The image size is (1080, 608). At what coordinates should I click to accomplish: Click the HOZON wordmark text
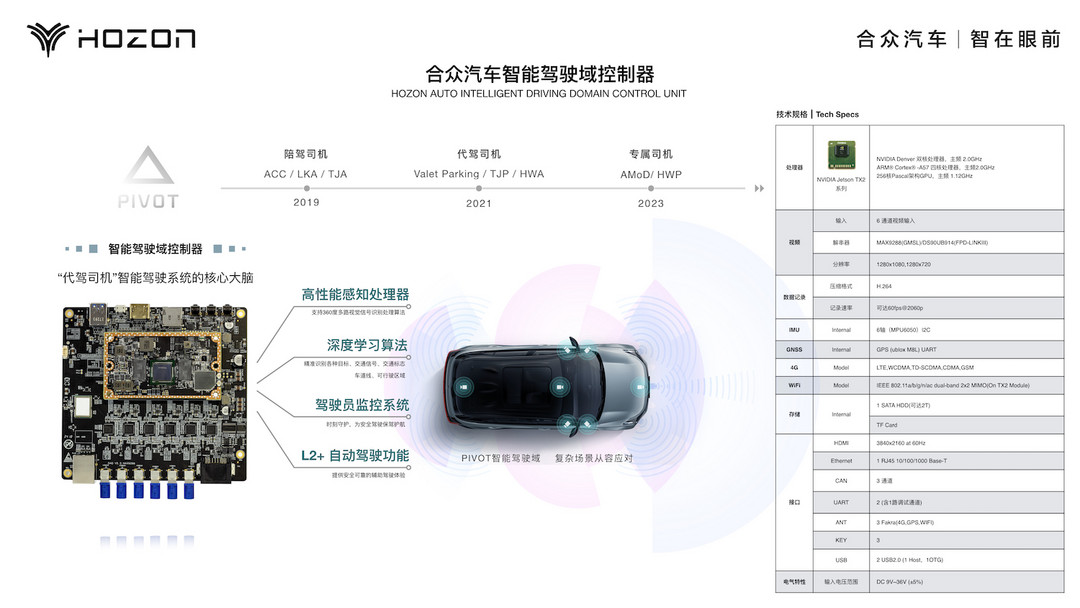136,39
